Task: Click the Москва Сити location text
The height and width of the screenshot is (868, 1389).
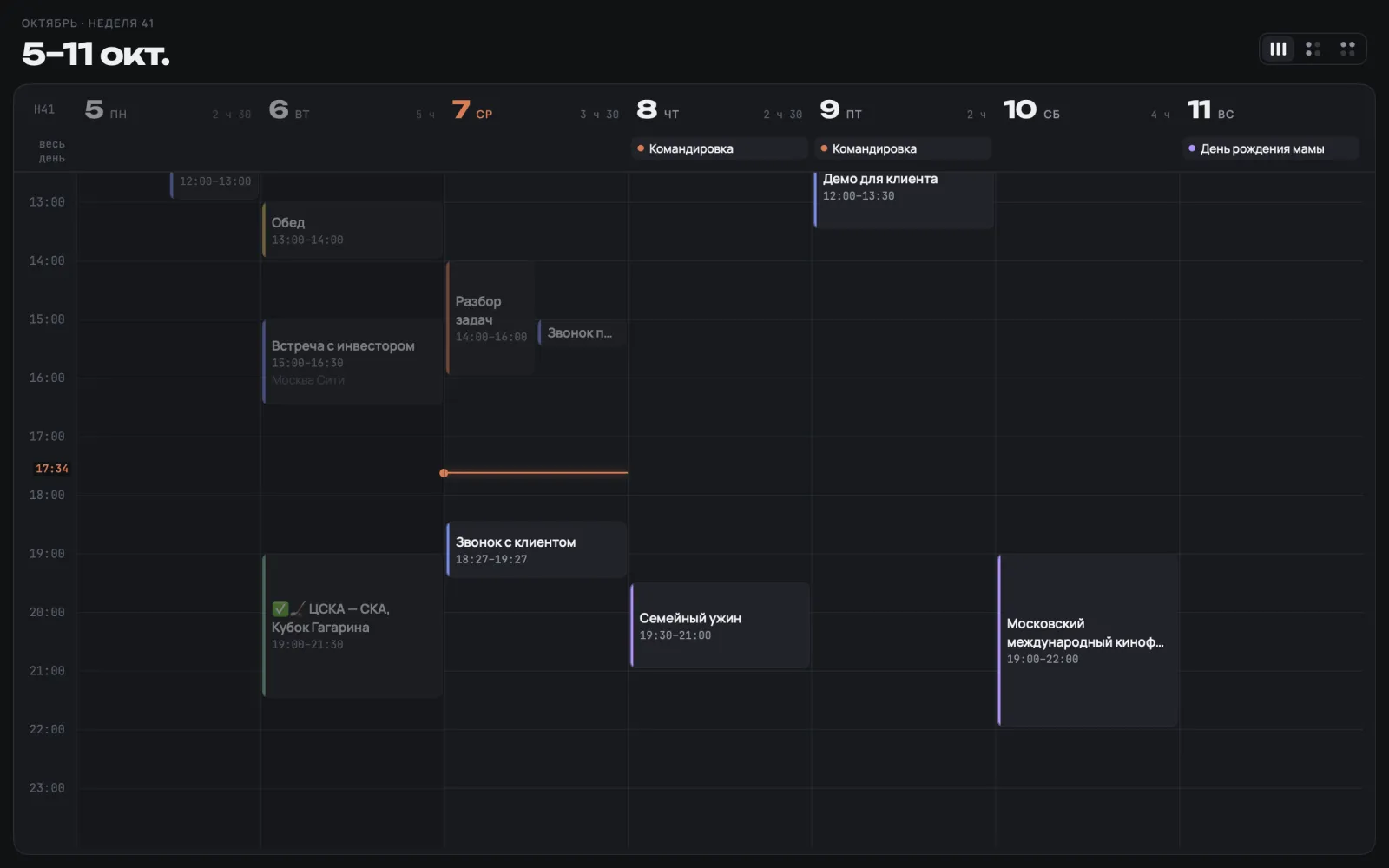Action: pos(308,380)
